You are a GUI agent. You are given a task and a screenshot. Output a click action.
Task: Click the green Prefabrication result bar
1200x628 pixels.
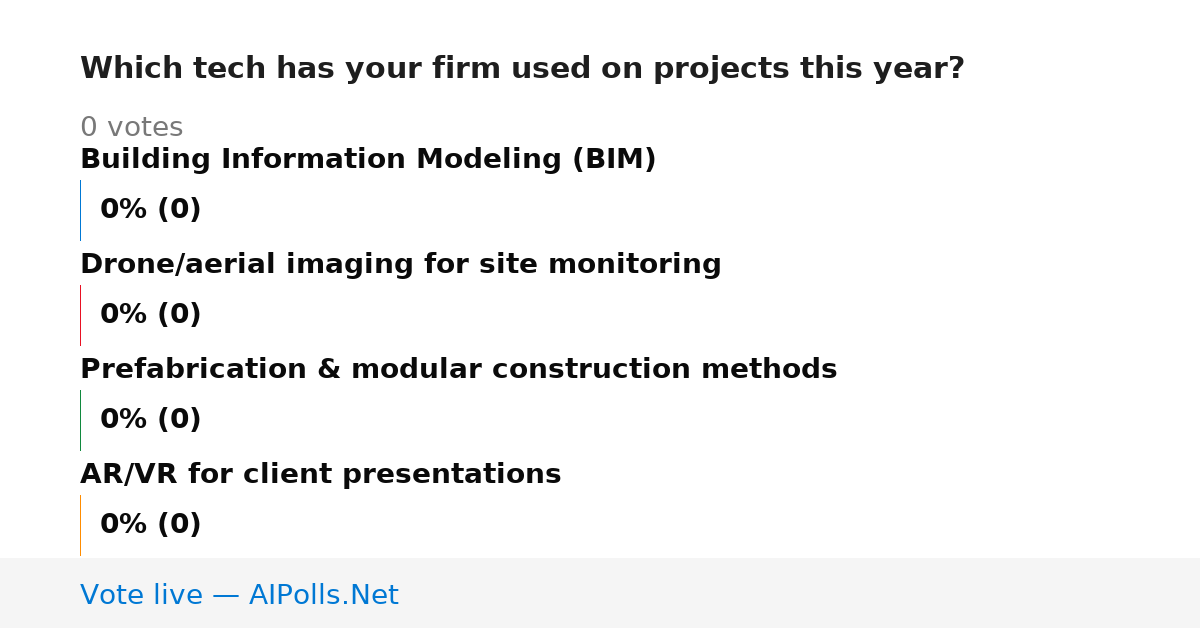[80, 420]
